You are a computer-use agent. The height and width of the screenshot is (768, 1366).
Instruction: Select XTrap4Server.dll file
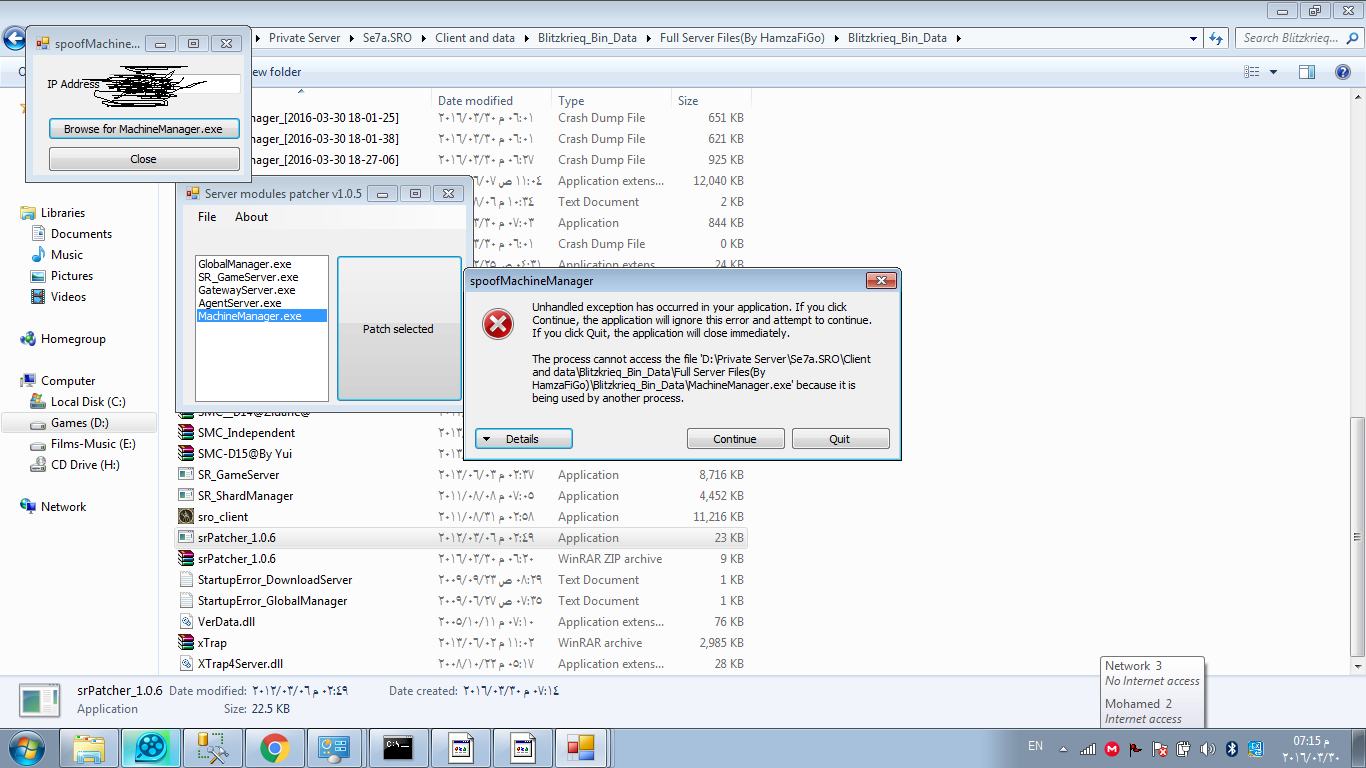tap(240, 664)
